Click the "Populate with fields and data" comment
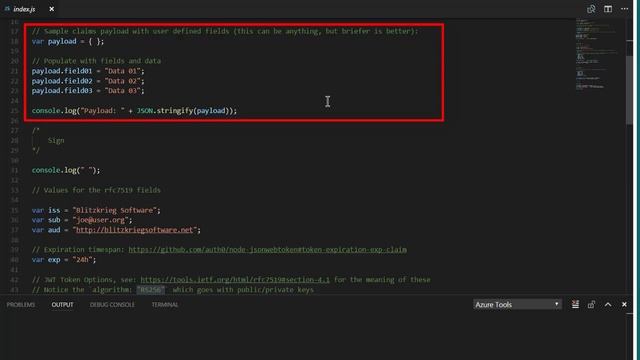 click(96, 61)
